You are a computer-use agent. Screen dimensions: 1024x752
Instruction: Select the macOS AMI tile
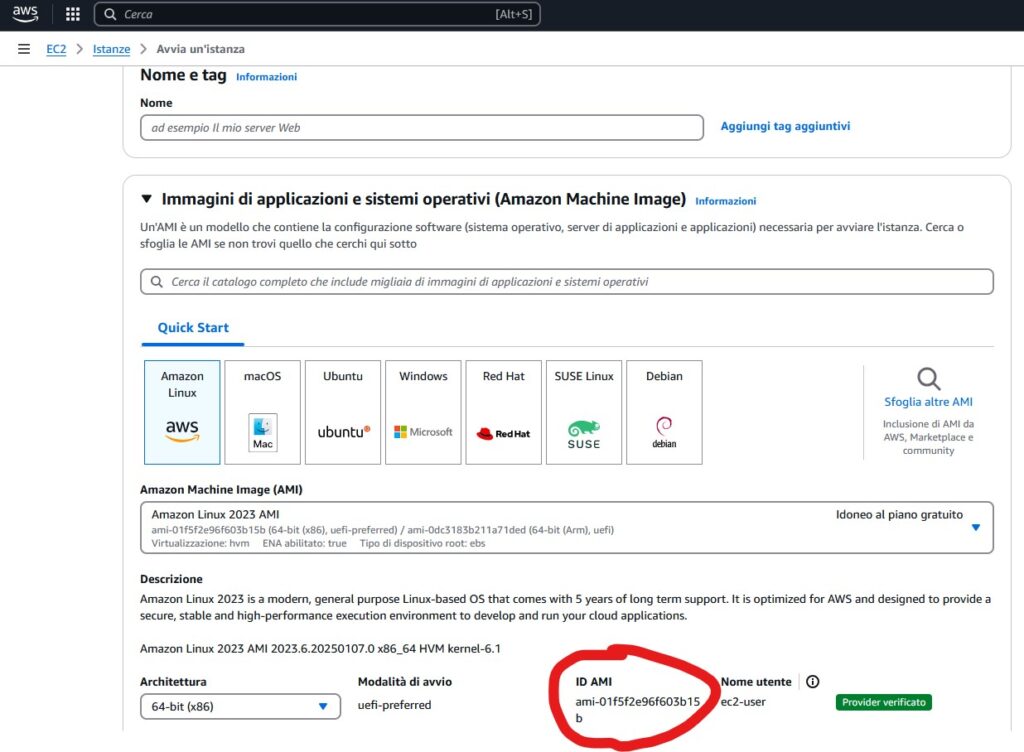coord(263,412)
